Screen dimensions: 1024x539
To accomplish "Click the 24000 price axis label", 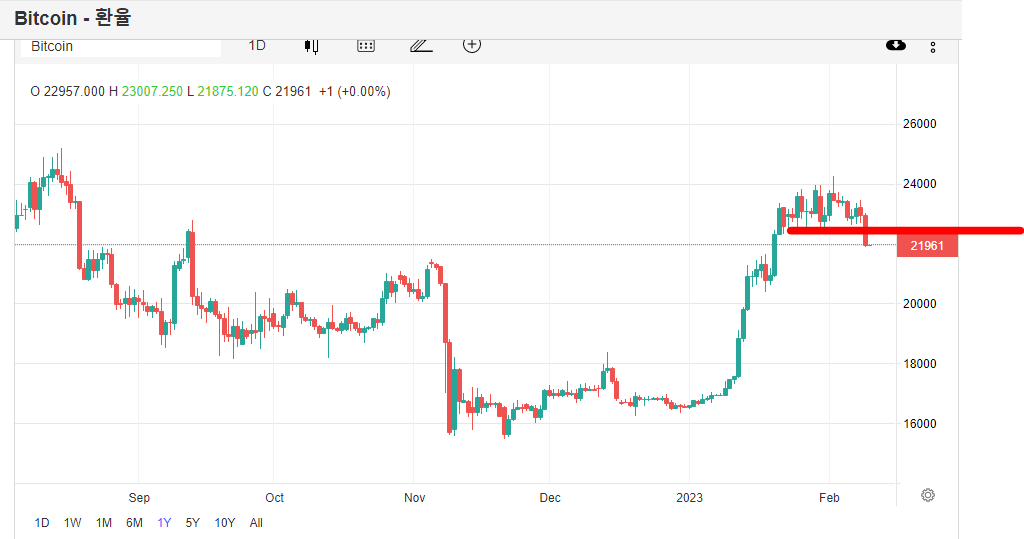I will 920,184.
